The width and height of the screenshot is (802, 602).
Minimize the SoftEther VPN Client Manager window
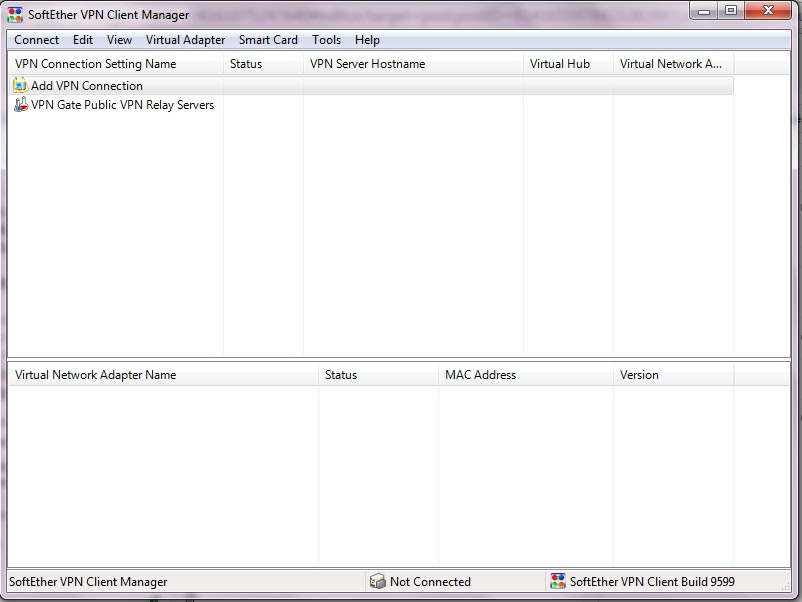704,10
